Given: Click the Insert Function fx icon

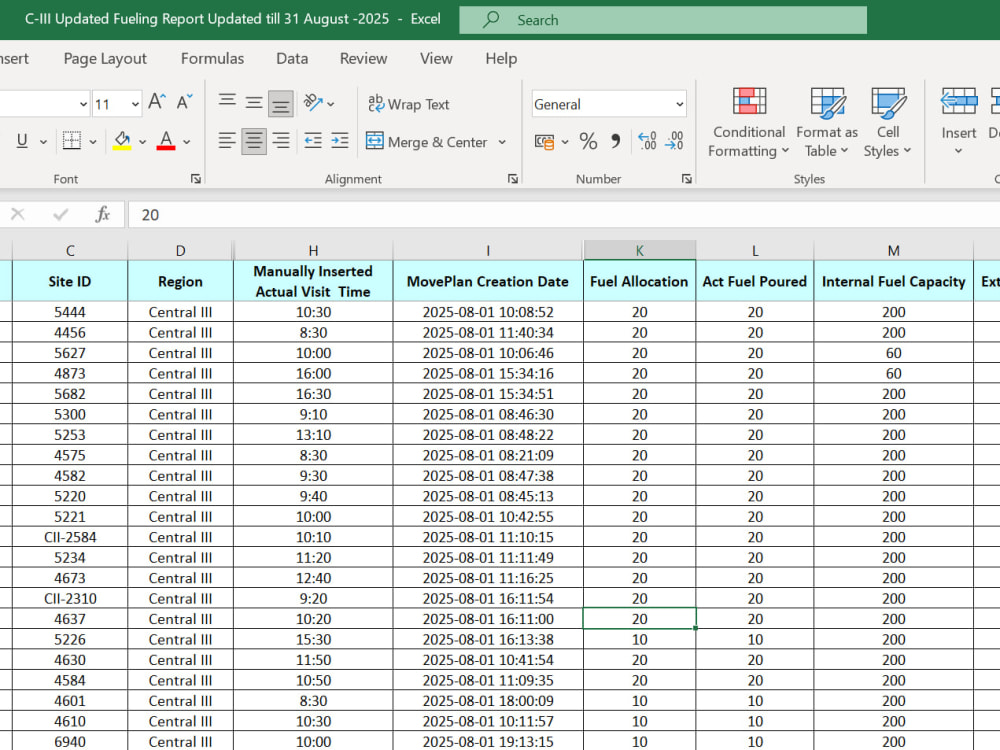Looking at the screenshot, I should [x=102, y=214].
